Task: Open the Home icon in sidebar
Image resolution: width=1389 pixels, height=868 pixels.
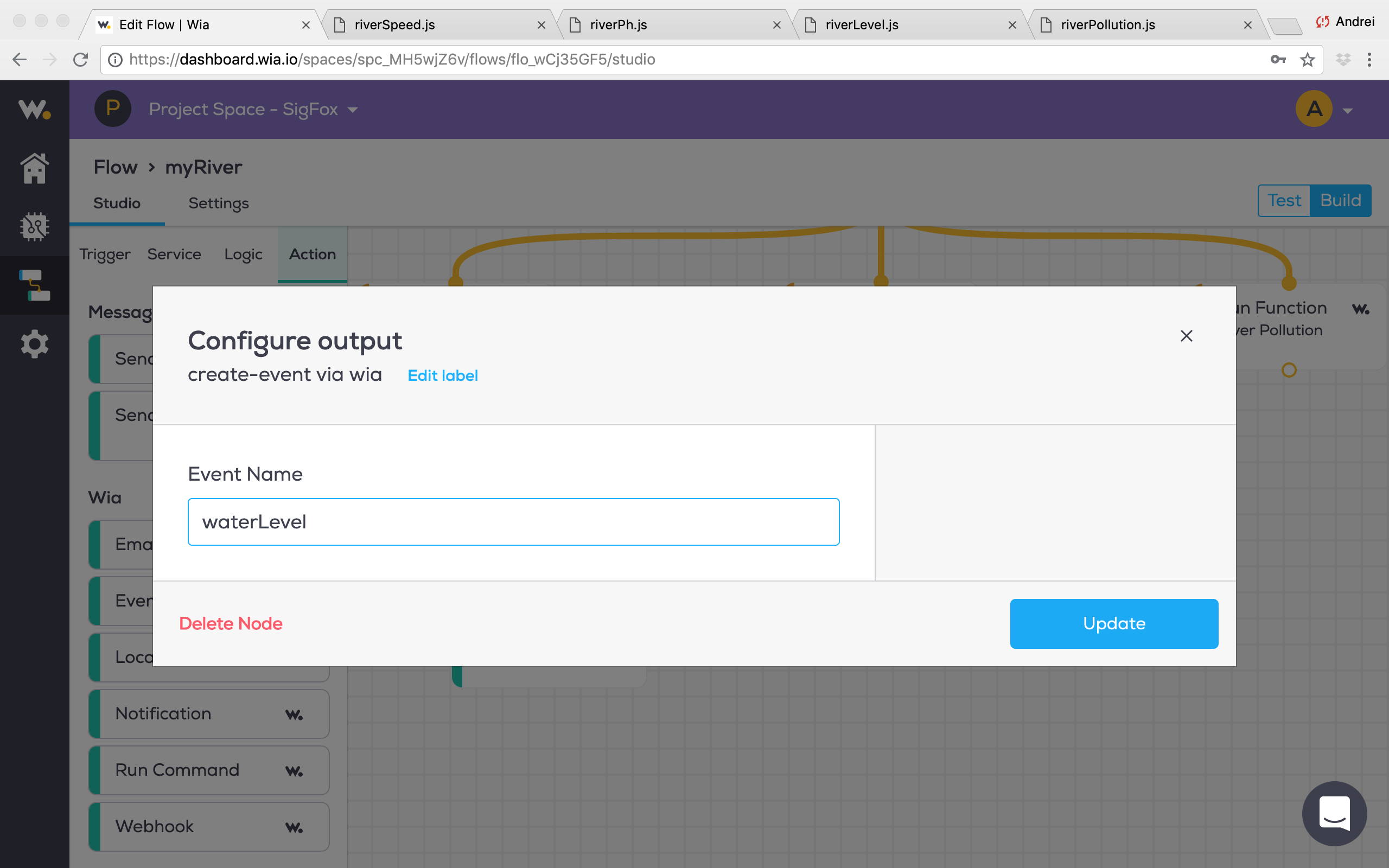Action: tap(34, 169)
